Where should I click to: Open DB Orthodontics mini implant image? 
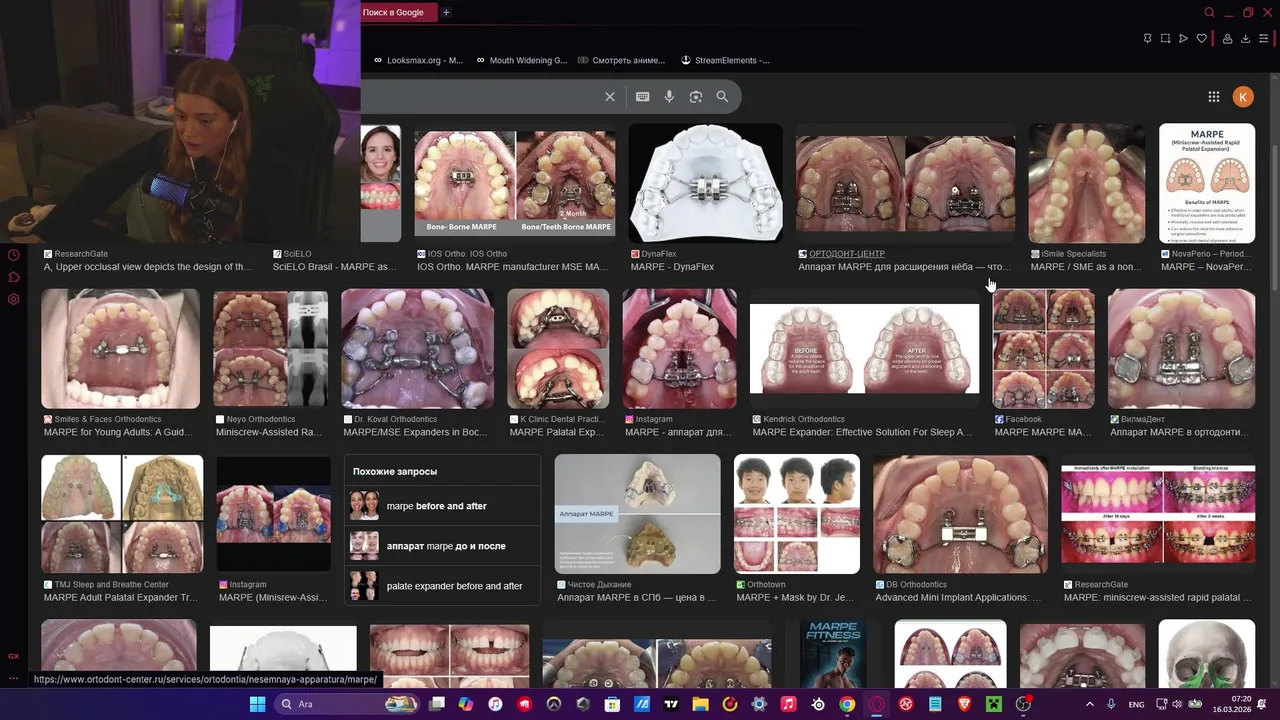[x=960, y=514]
